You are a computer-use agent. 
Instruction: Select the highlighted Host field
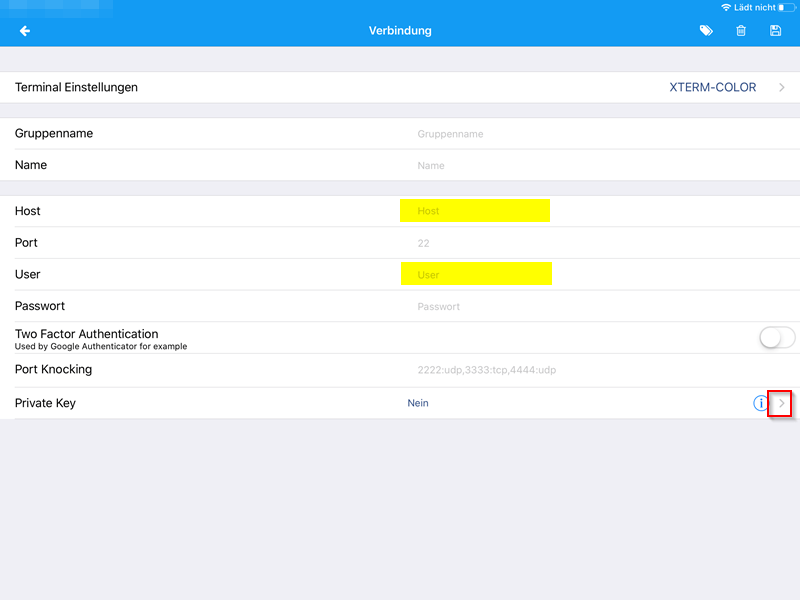[x=475, y=211]
